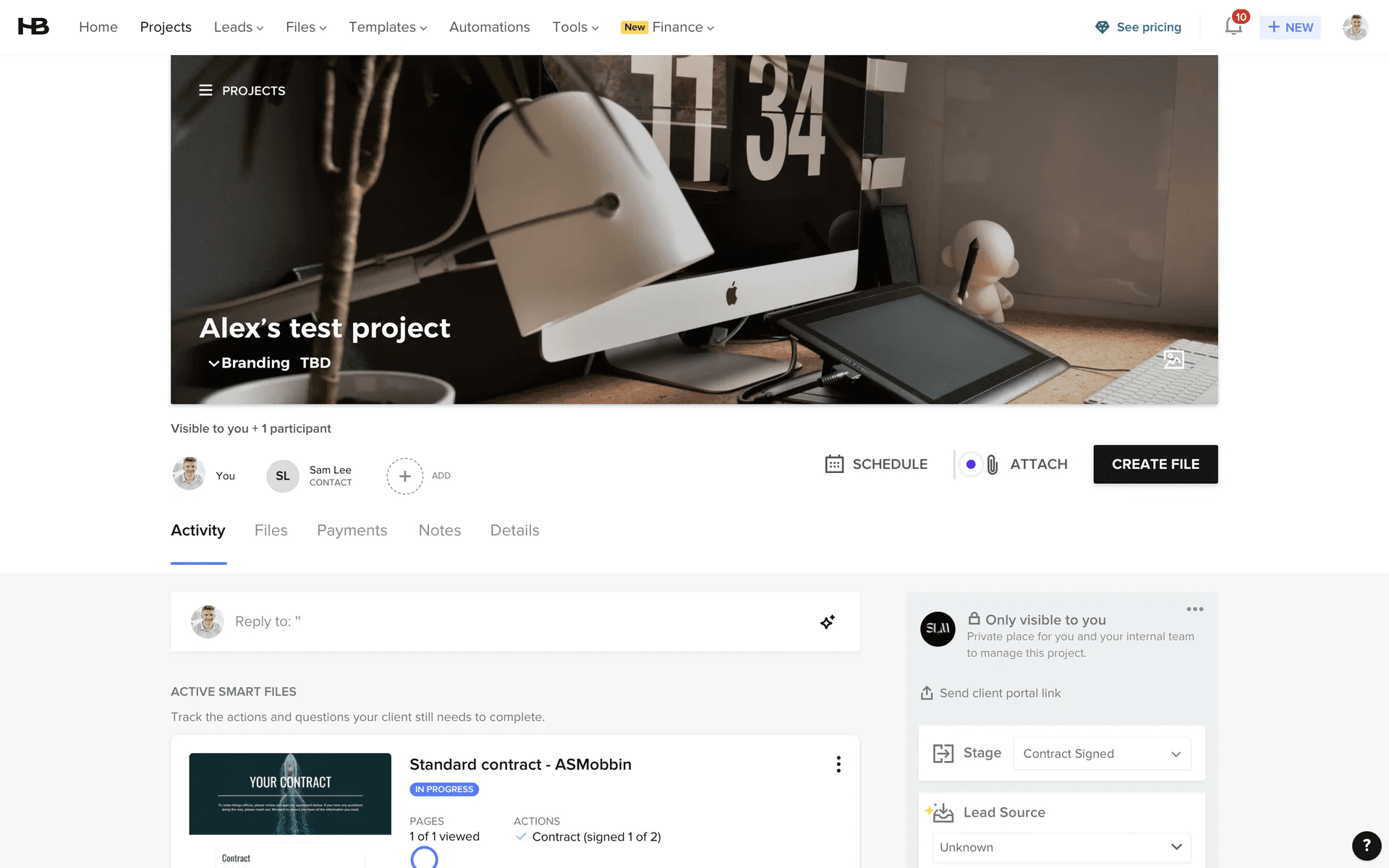Open the Templates menu dropdown
1389x868 pixels.
click(x=387, y=27)
